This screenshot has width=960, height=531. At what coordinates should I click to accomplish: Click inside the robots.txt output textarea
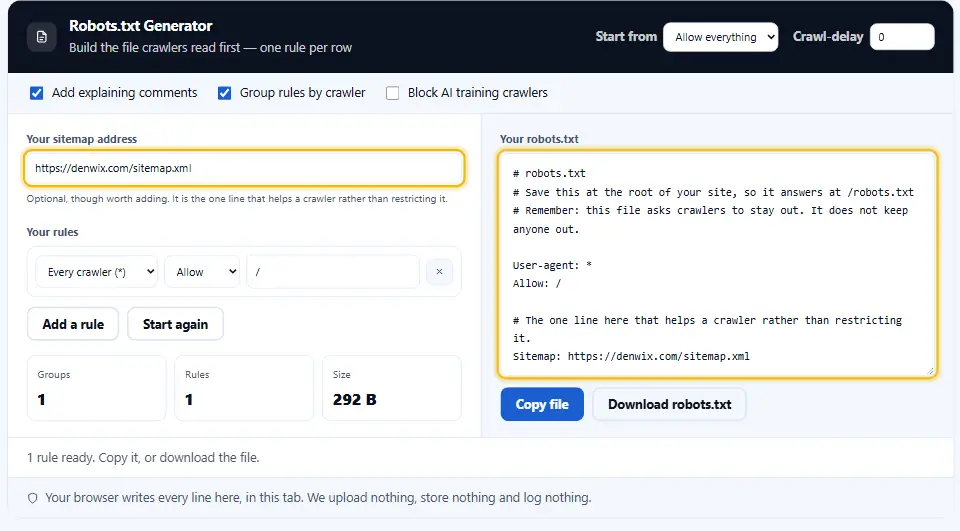[718, 264]
